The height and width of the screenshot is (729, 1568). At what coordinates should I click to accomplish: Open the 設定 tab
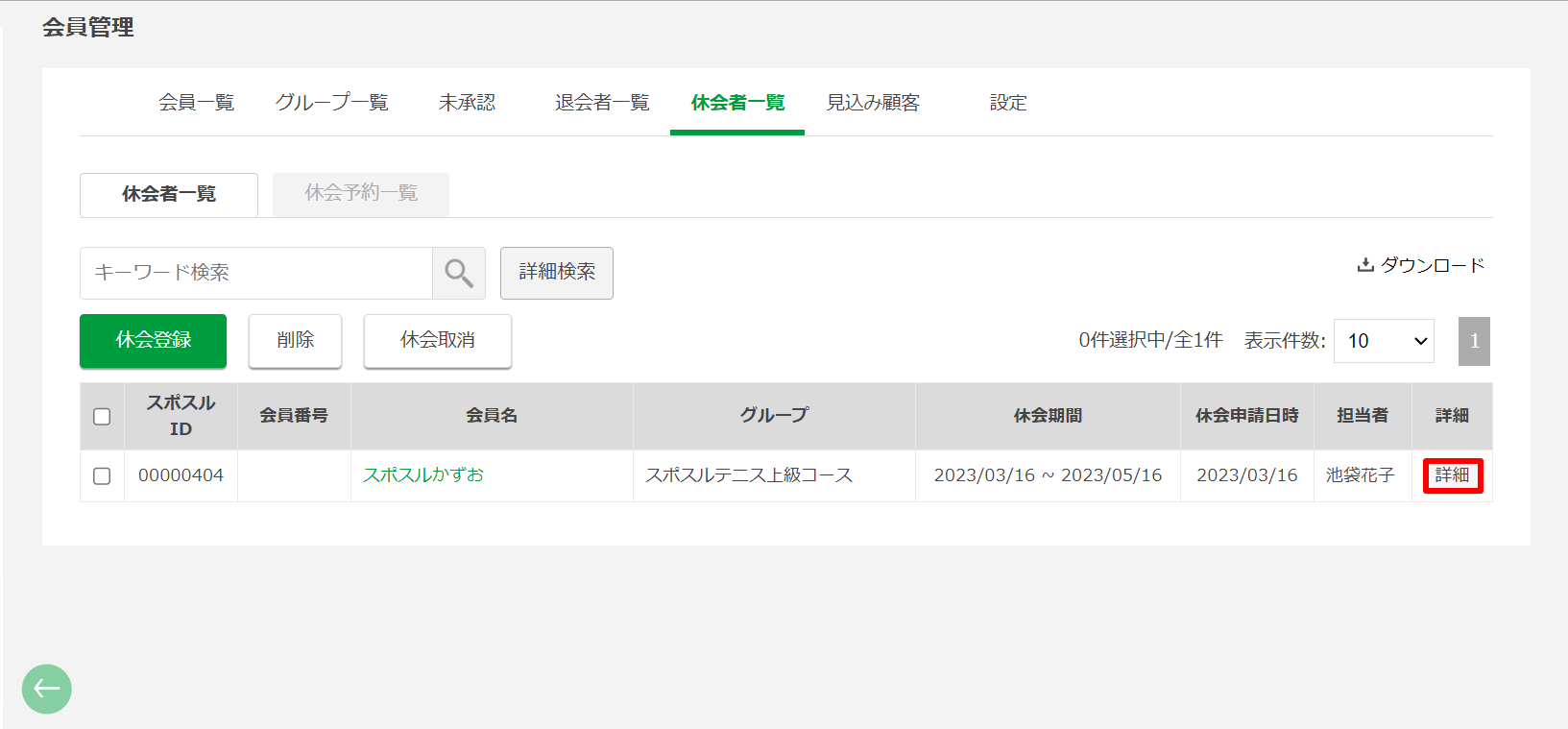coord(1008,103)
